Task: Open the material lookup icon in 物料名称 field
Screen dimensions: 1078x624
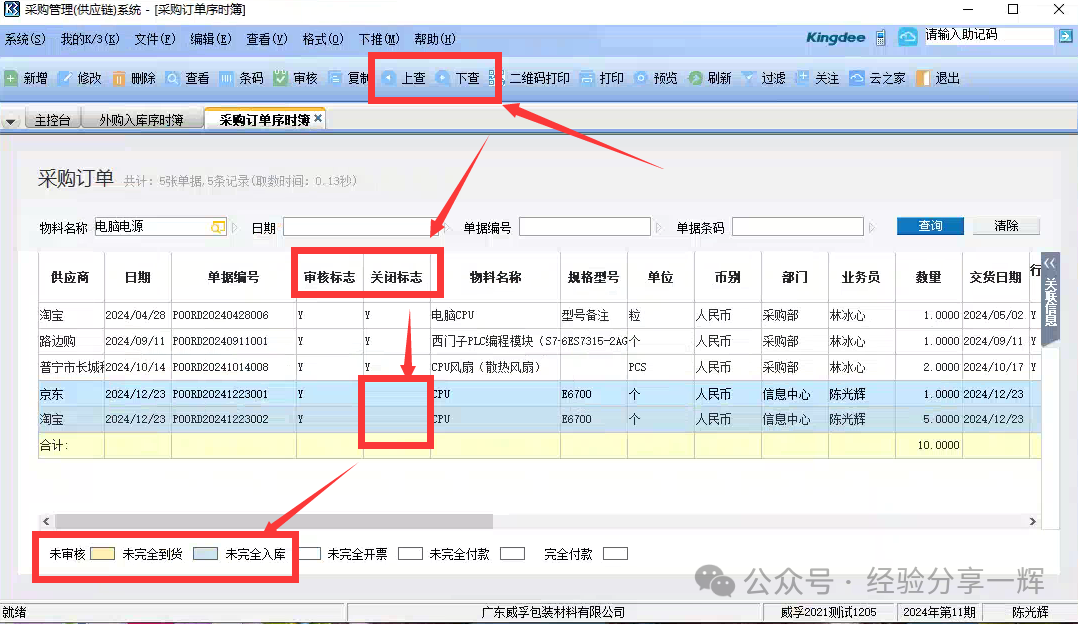Action: click(218, 228)
